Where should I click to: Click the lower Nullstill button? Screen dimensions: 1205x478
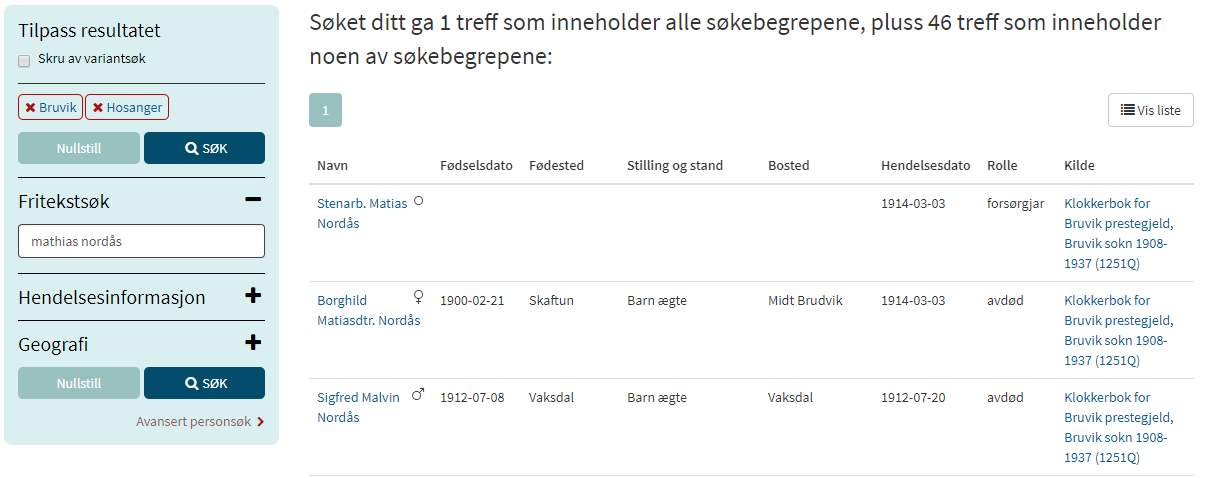[x=79, y=383]
